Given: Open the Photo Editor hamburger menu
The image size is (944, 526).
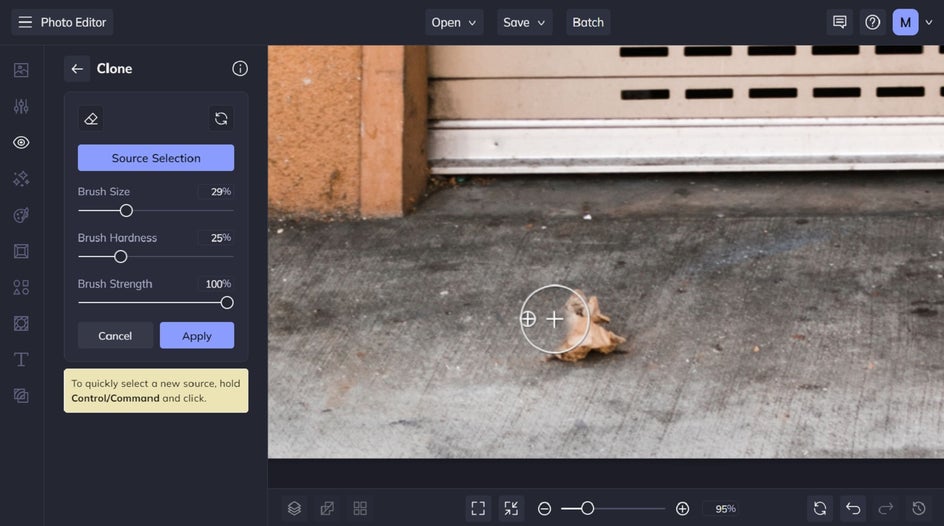Looking at the screenshot, I should (x=25, y=22).
